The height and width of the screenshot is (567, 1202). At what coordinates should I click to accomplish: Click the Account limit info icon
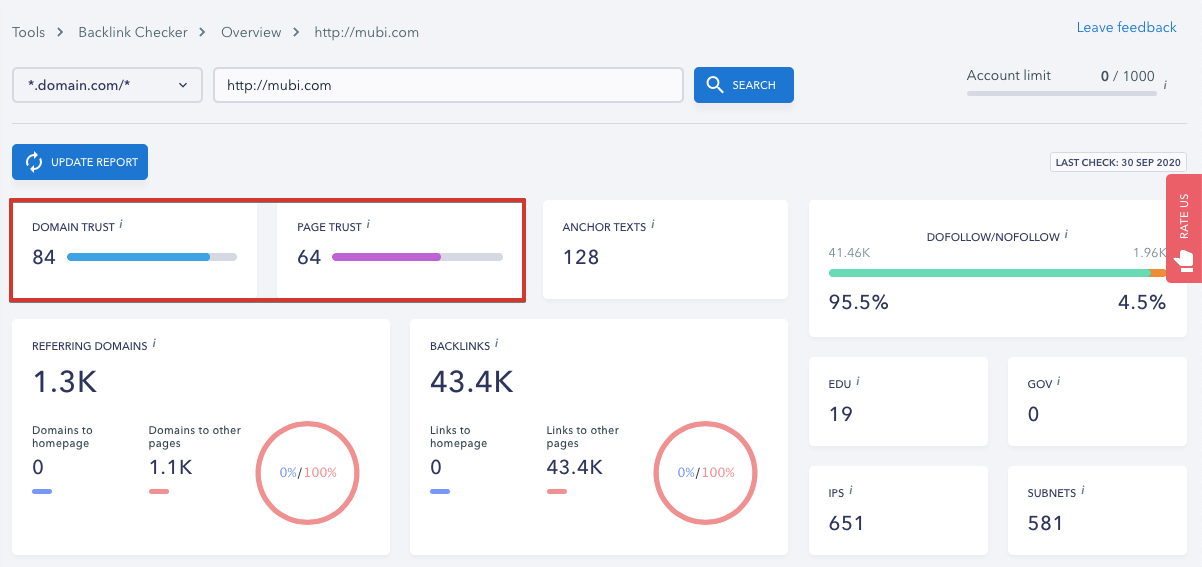[x=1165, y=86]
